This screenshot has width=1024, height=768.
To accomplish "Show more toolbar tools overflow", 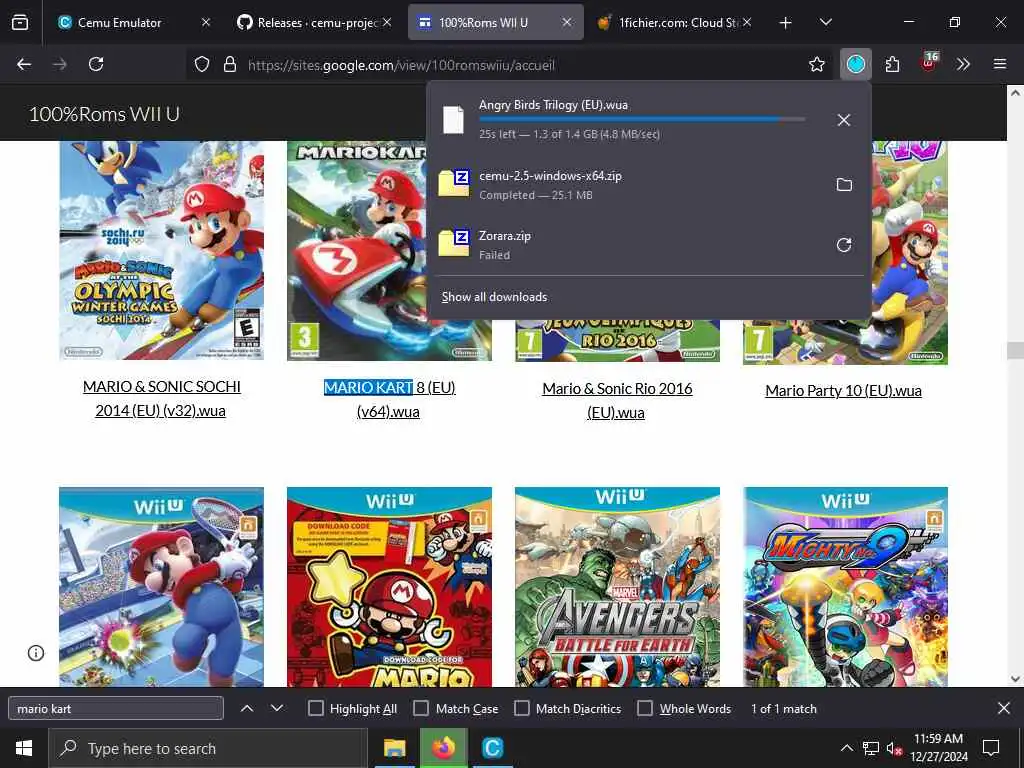I will click(x=963, y=64).
